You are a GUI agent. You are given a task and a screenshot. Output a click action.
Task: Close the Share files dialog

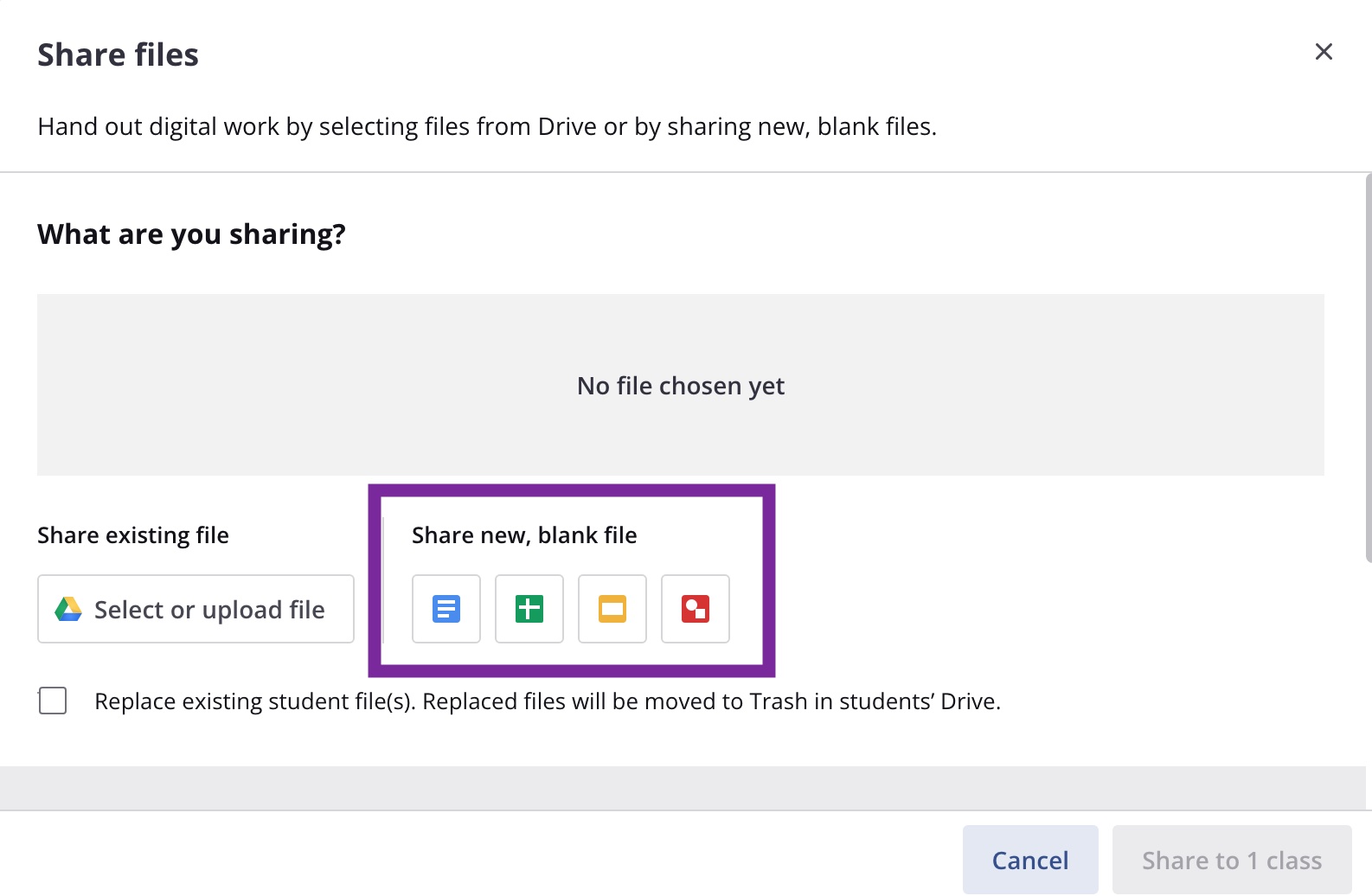coord(1324,52)
